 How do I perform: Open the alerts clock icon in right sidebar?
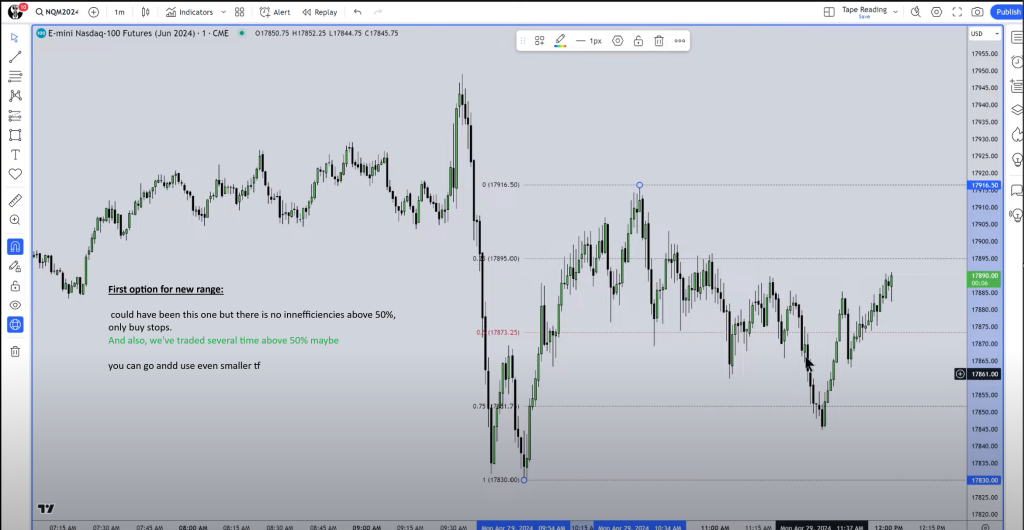click(x=1016, y=62)
